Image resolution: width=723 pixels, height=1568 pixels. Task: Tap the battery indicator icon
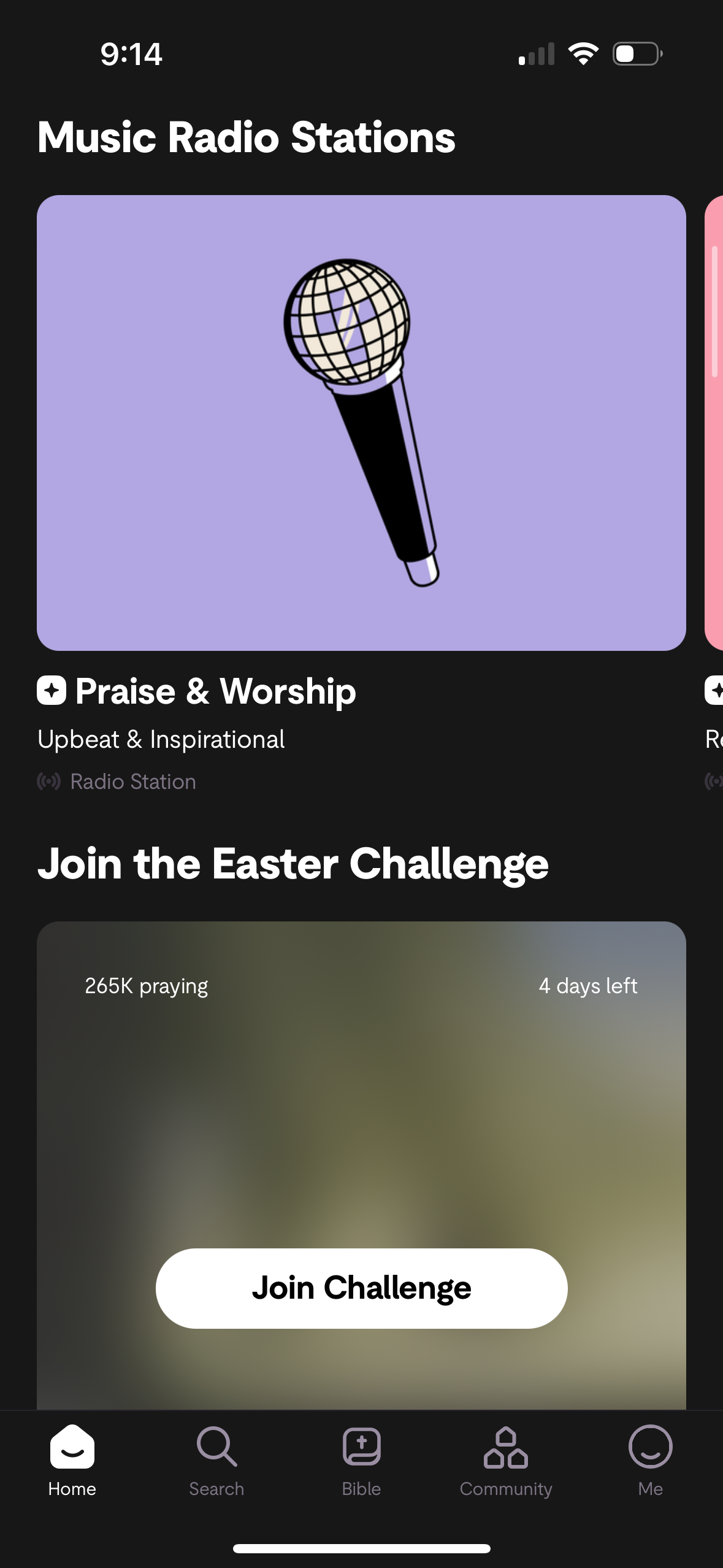(637, 54)
